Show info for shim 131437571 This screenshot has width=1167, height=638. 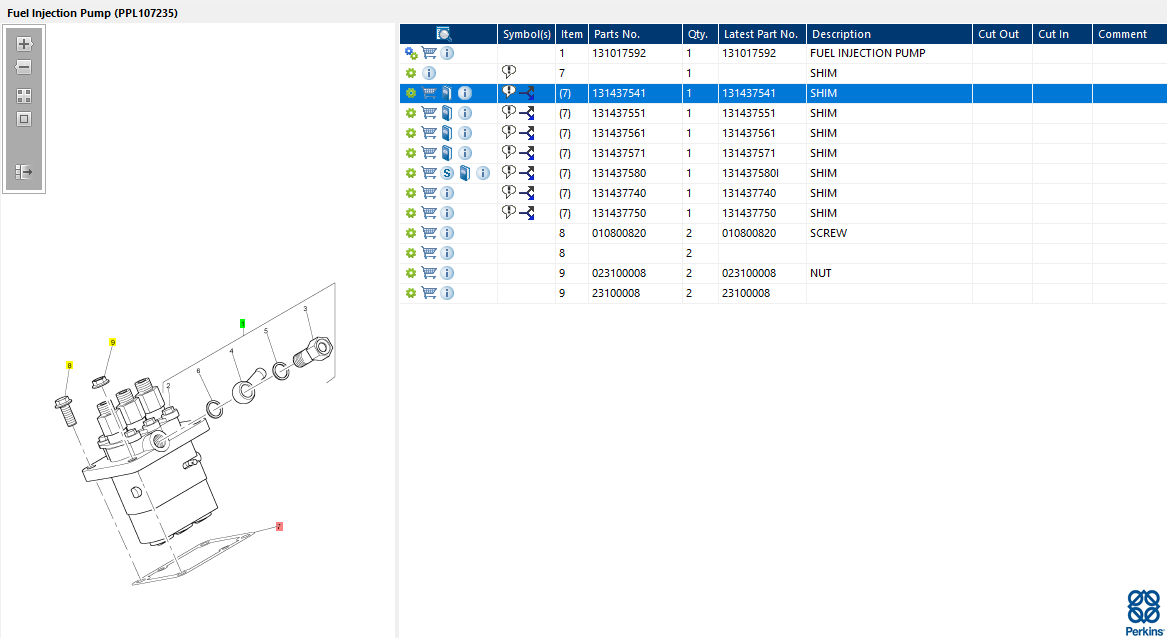(464, 153)
